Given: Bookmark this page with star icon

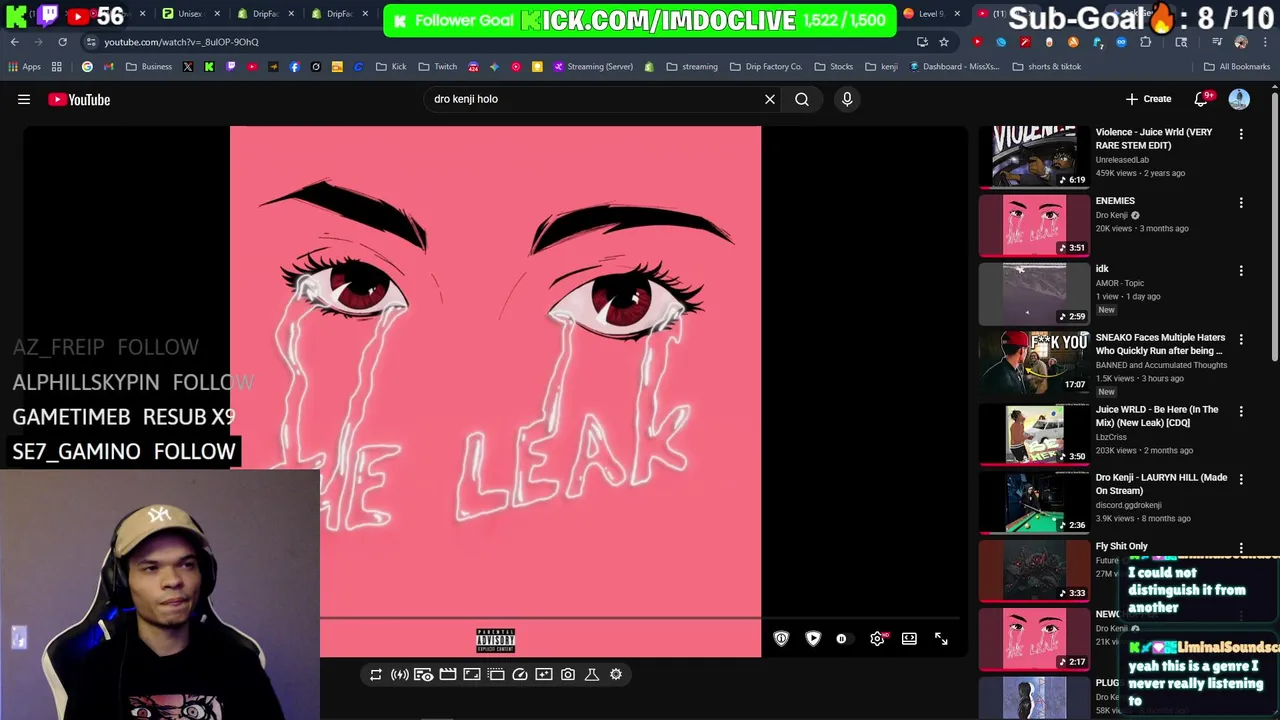Looking at the screenshot, I should 943,42.
